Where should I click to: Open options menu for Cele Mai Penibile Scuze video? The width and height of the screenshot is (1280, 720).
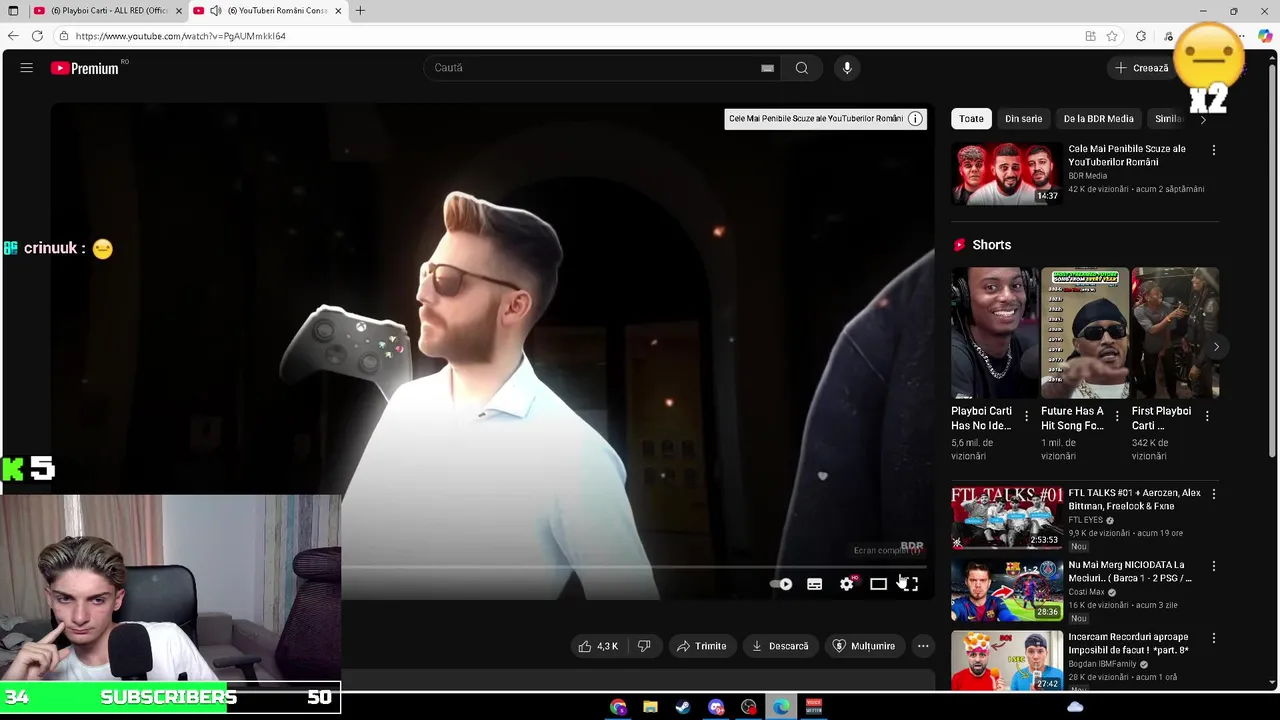(1214, 150)
